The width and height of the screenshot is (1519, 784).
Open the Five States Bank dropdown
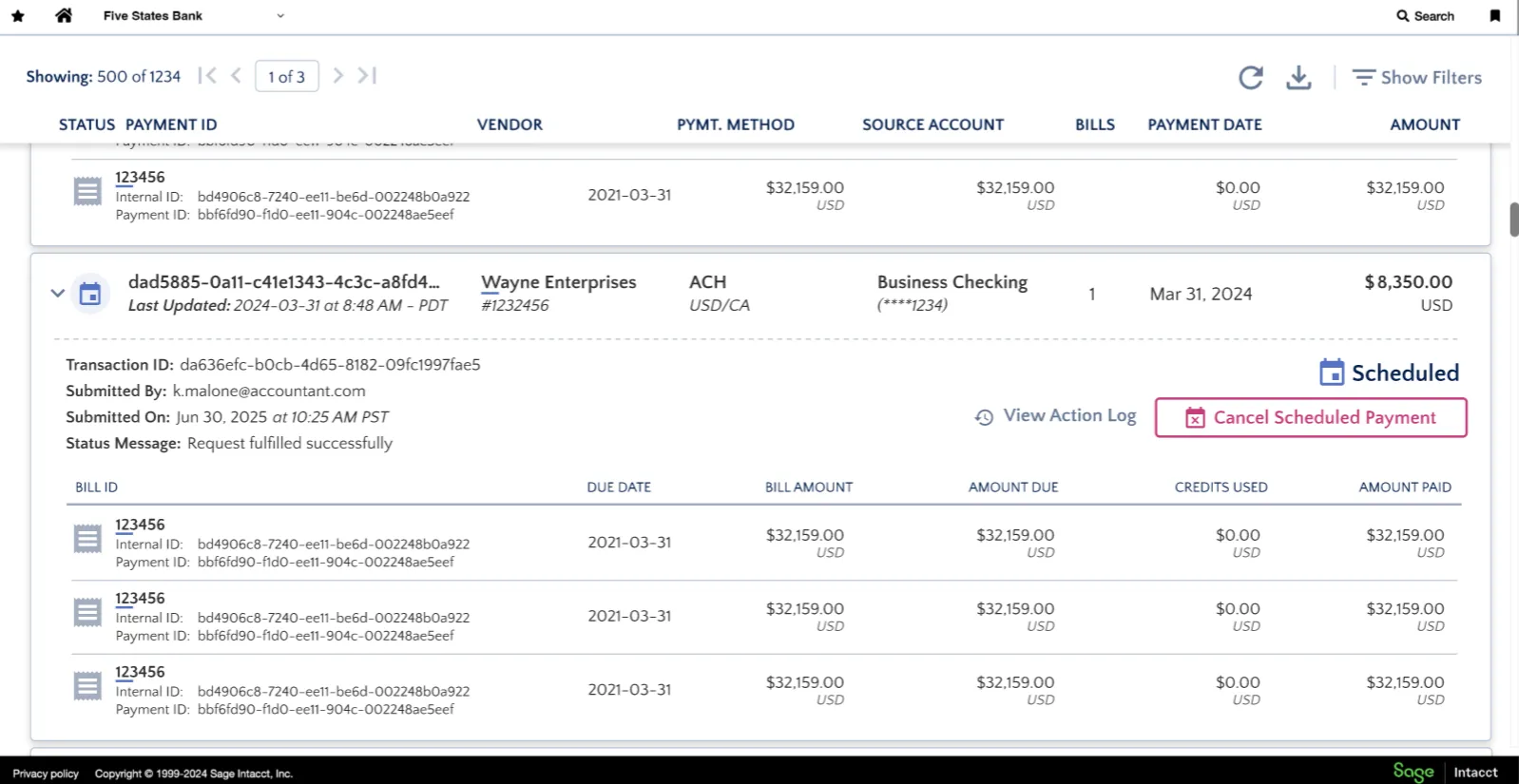(194, 16)
